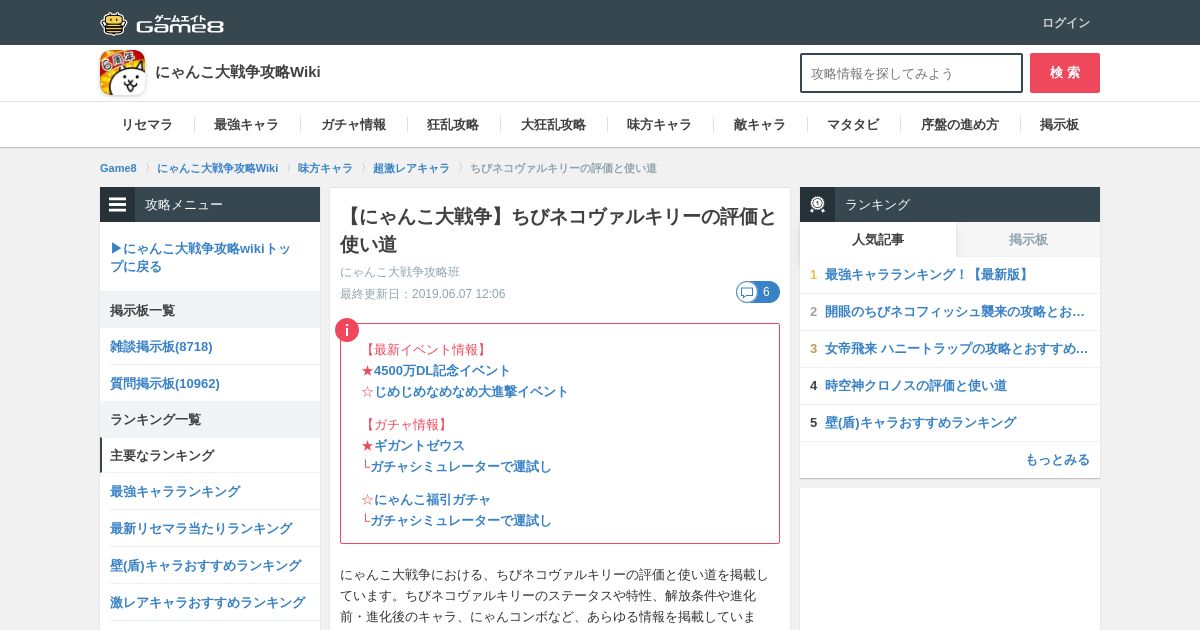Switch to the 掲示板 tab in ranking panel
Viewport: 1200px width, 630px height.
pyautogui.click(x=1028, y=239)
